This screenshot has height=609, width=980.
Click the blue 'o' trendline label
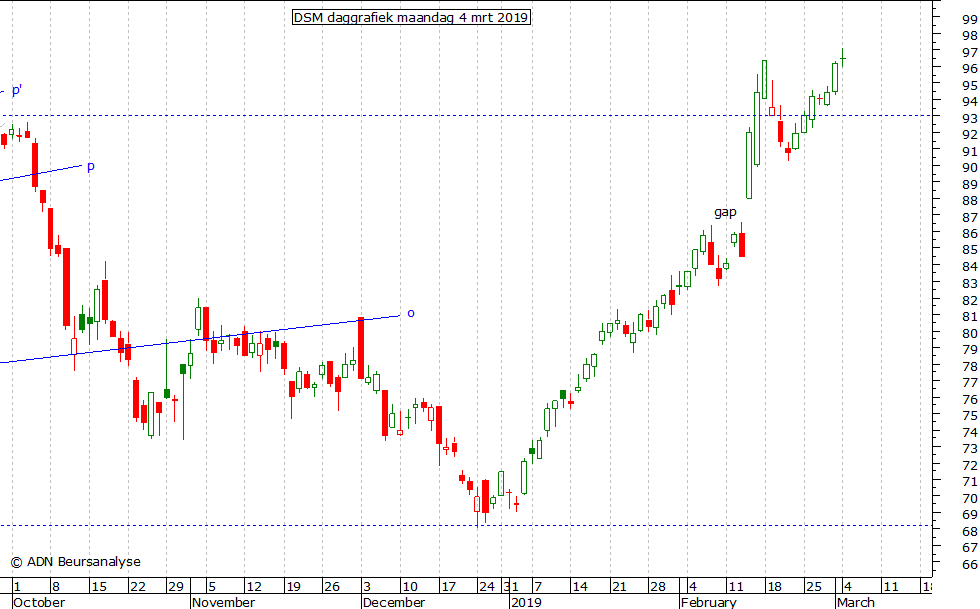click(411, 313)
